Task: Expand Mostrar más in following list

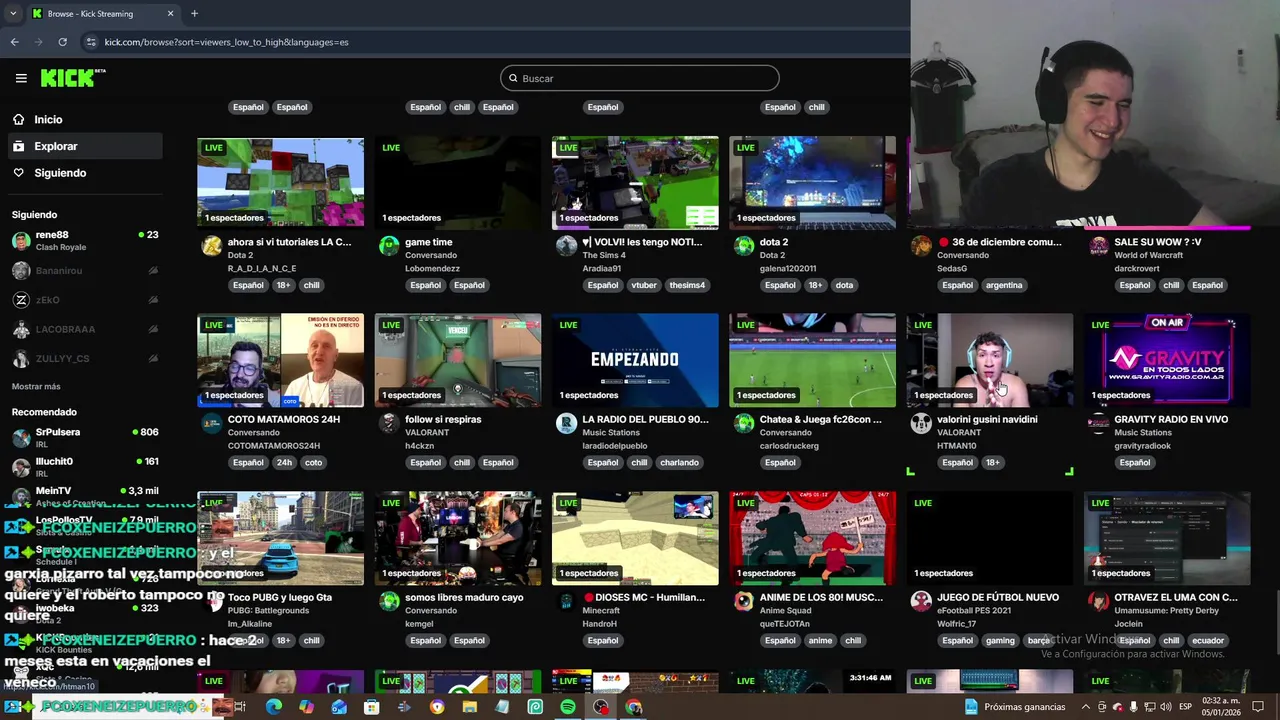Action: (36, 387)
